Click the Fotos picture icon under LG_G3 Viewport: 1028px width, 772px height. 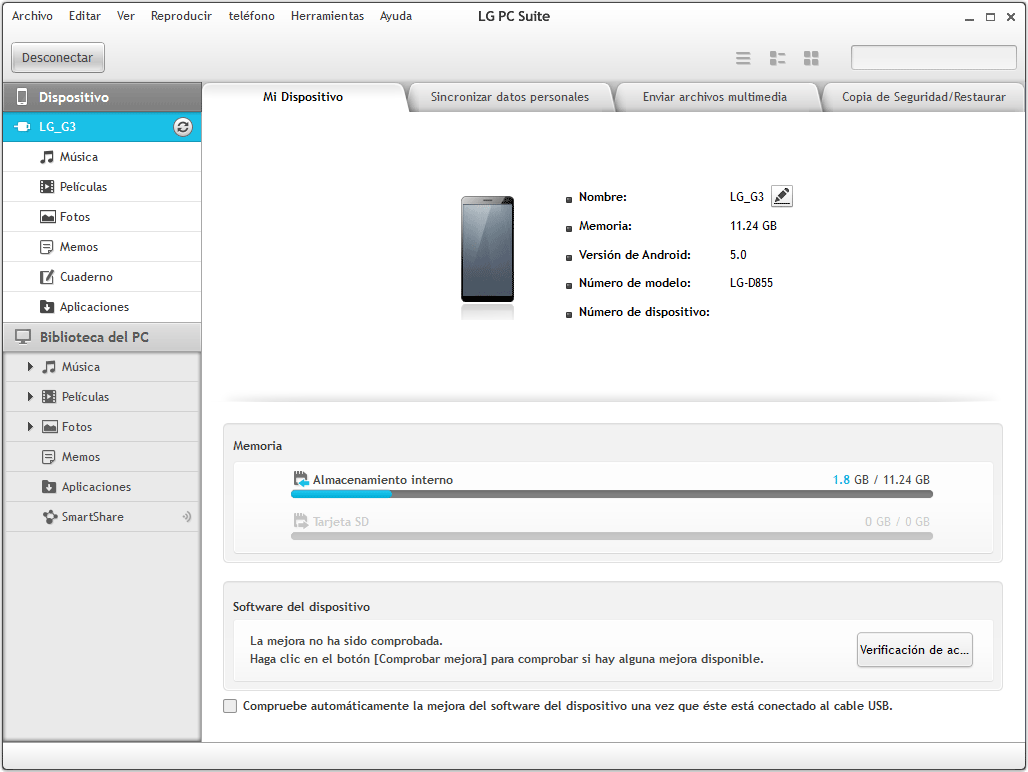pos(47,217)
